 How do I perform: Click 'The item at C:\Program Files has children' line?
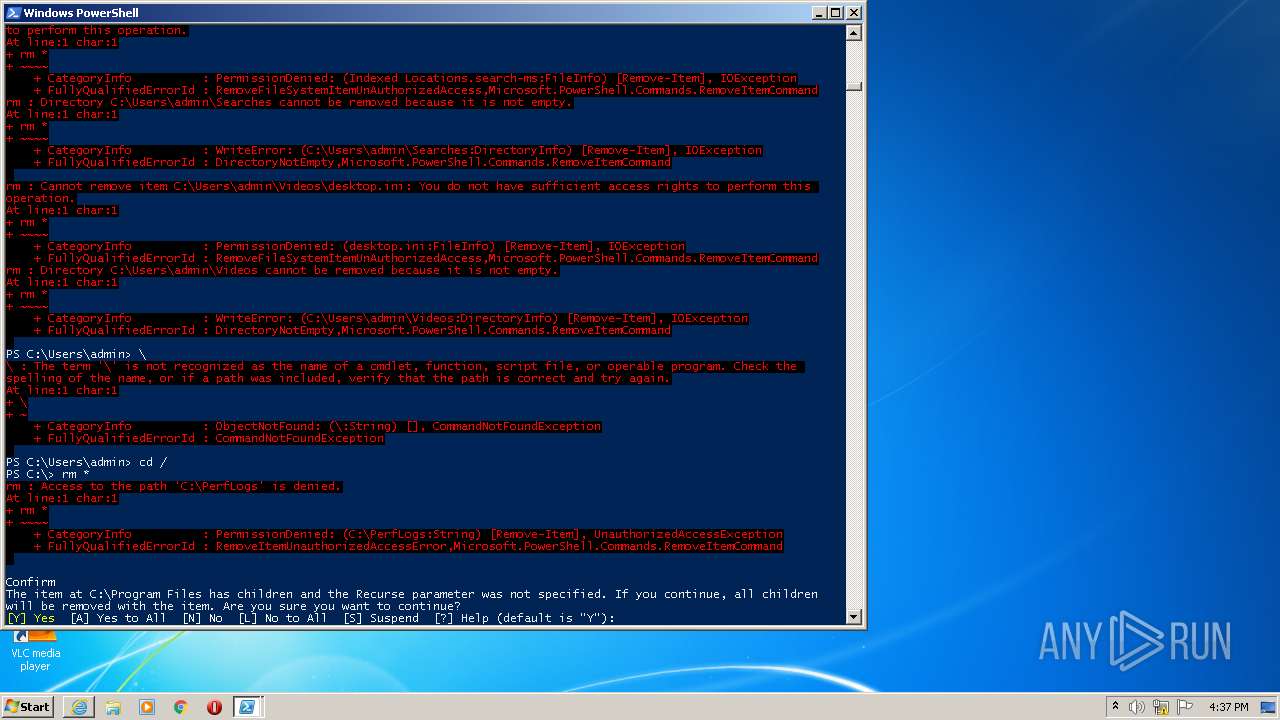412,594
